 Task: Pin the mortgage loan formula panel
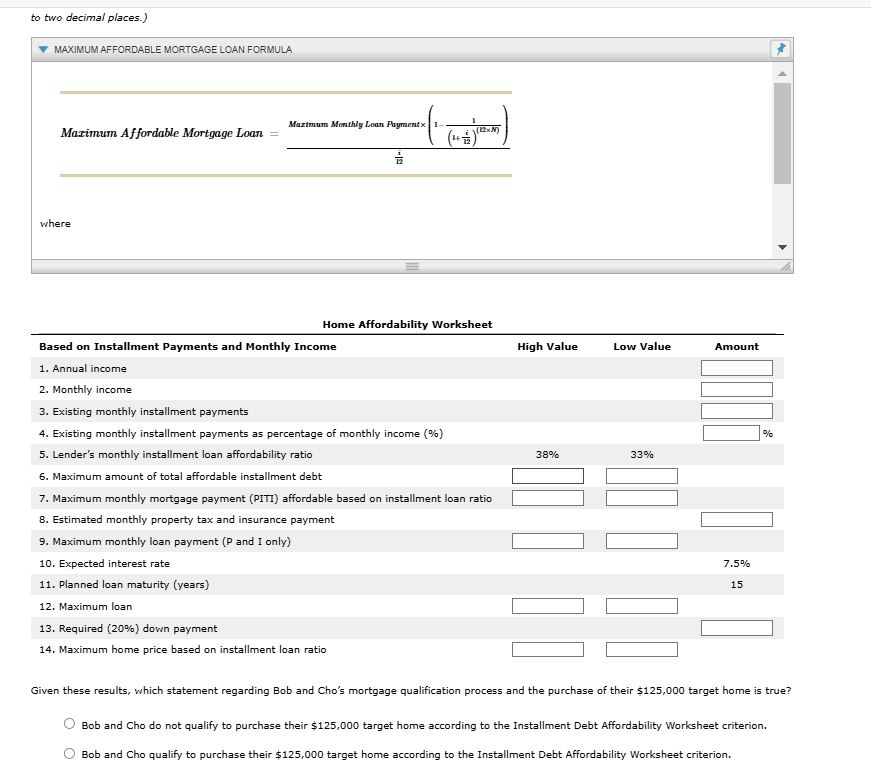[x=780, y=49]
